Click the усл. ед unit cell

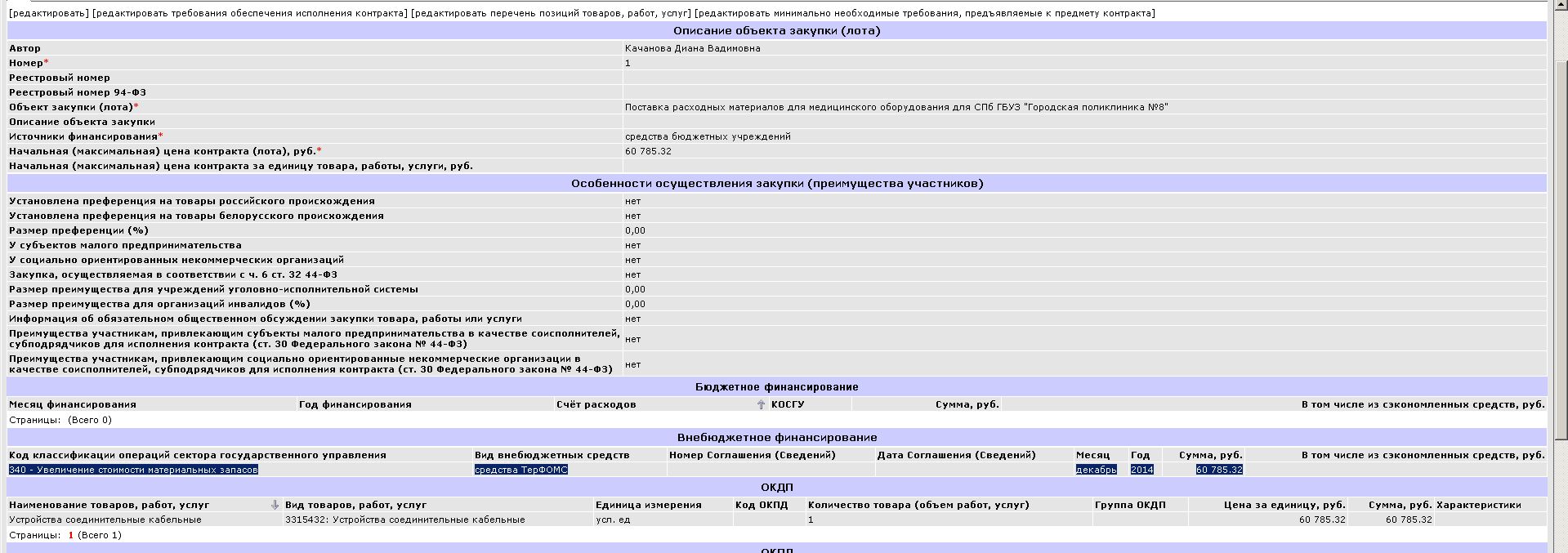tap(613, 520)
